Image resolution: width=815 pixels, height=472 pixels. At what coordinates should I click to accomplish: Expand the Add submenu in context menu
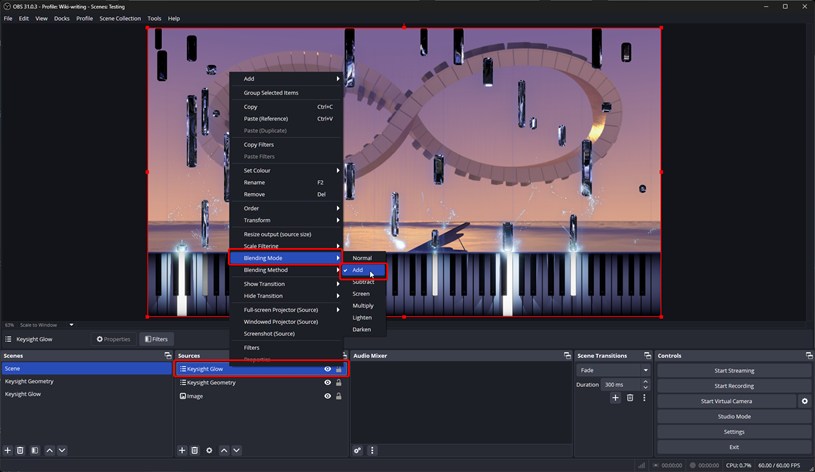click(x=286, y=78)
